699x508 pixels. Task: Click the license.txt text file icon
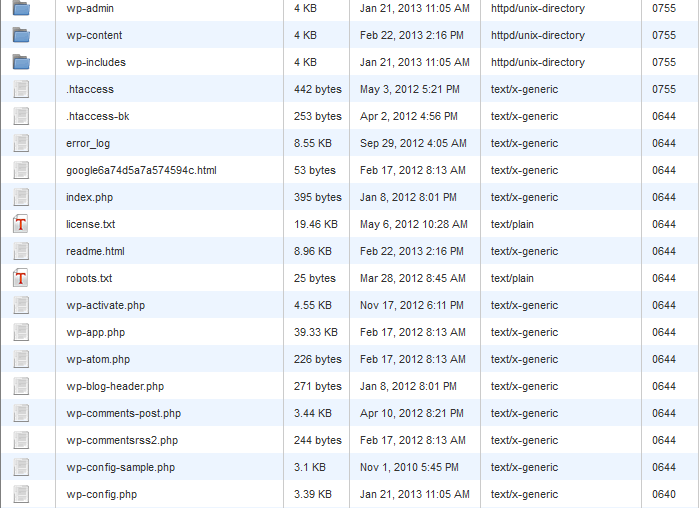(x=21, y=224)
